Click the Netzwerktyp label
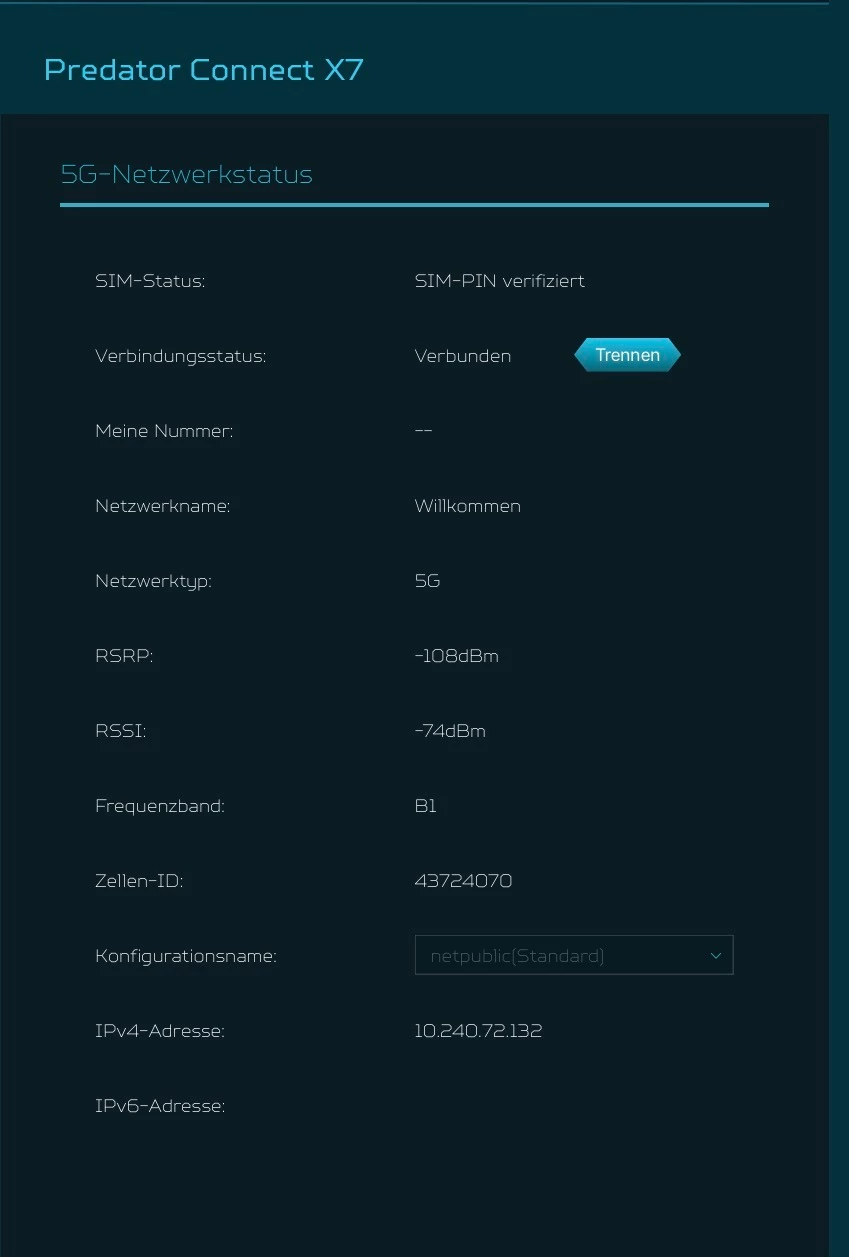The width and height of the screenshot is (849, 1257). [x=153, y=581]
